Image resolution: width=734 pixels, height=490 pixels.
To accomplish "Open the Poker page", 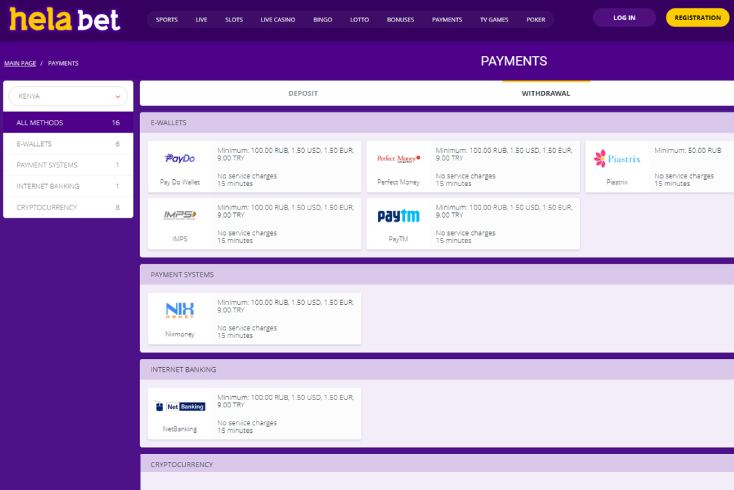I will coord(536,20).
